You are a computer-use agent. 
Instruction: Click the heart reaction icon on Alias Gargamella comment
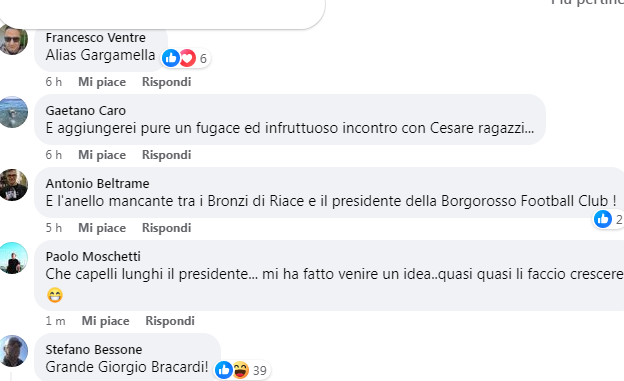[x=187, y=58]
